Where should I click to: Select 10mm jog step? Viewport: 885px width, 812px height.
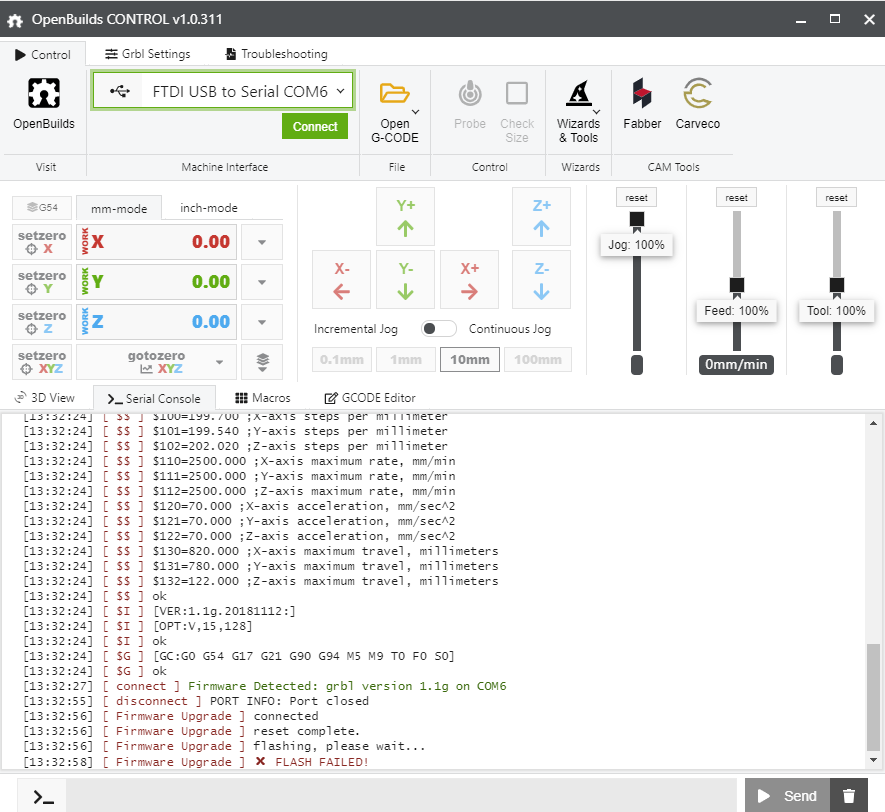(x=470, y=359)
